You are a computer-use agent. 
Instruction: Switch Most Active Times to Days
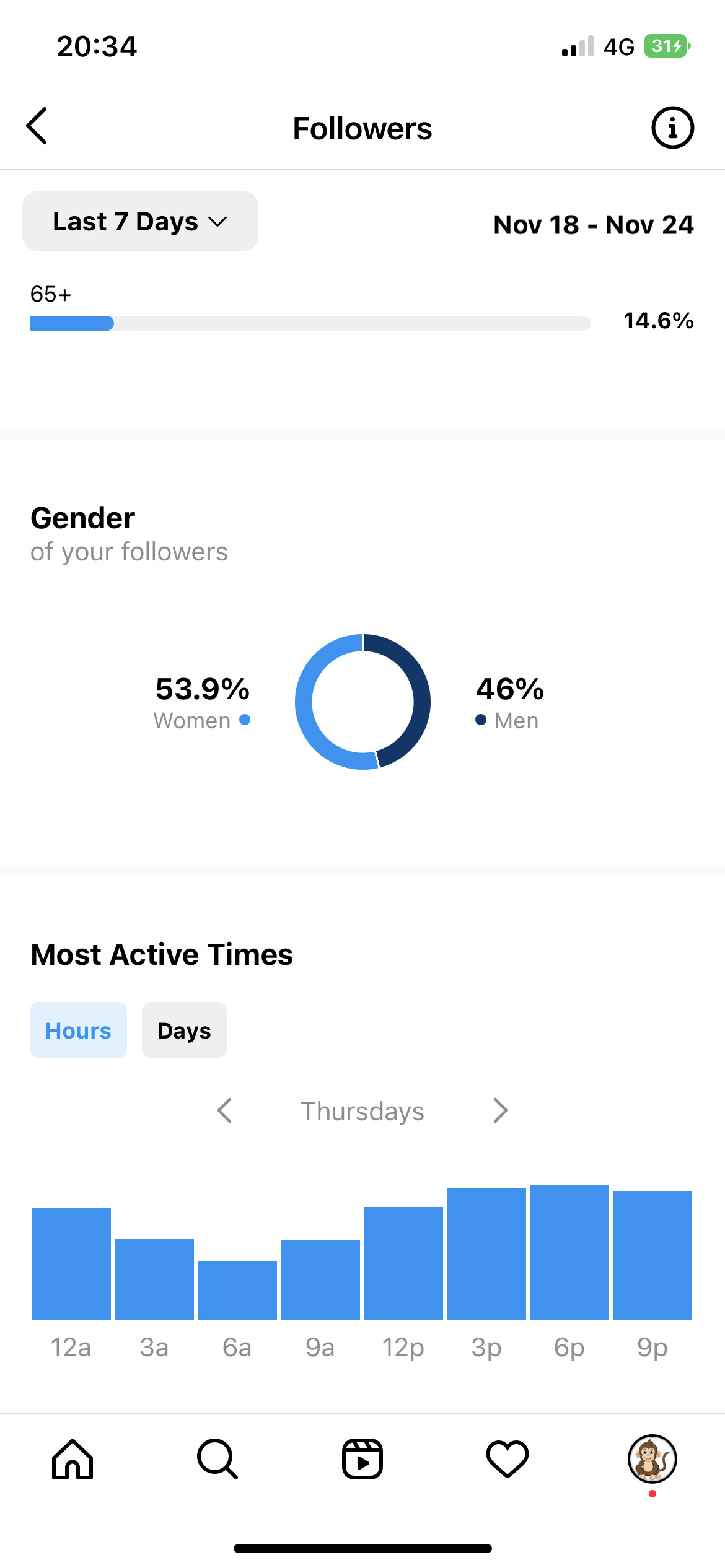184,1030
